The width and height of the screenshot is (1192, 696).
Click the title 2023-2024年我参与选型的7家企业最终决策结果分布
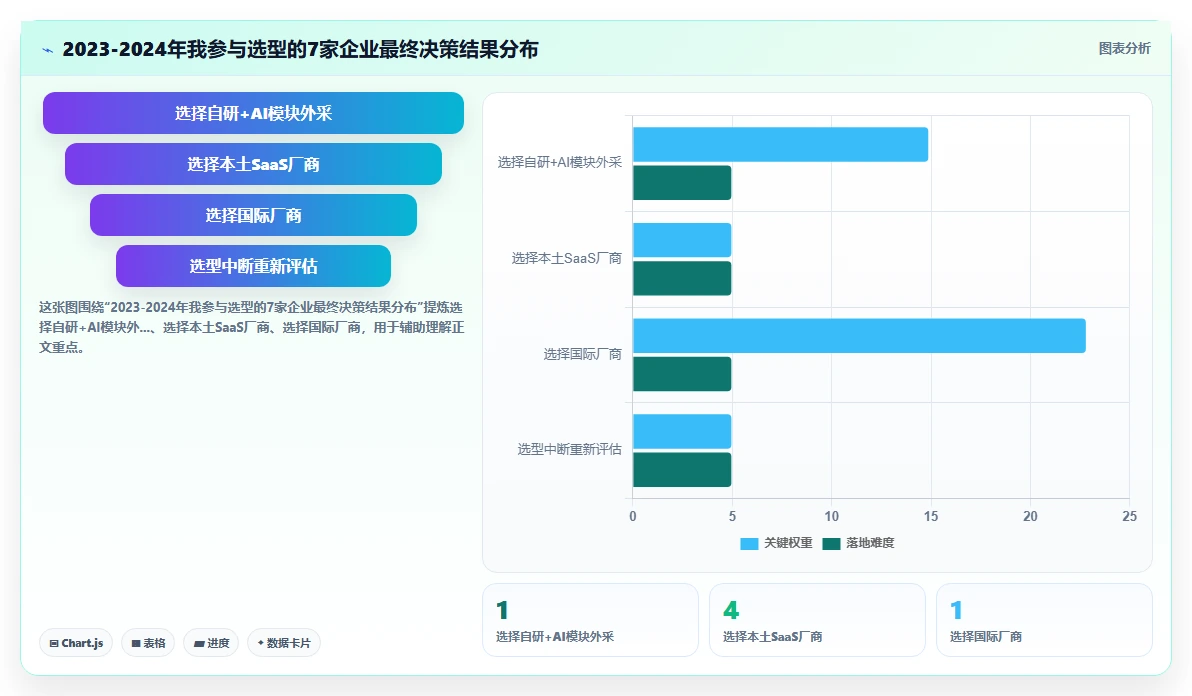point(300,49)
